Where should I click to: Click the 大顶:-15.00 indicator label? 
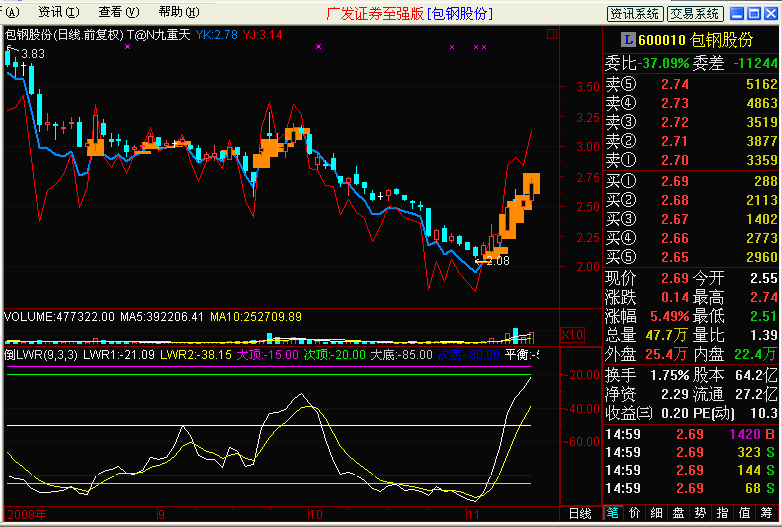(x=267, y=354)
